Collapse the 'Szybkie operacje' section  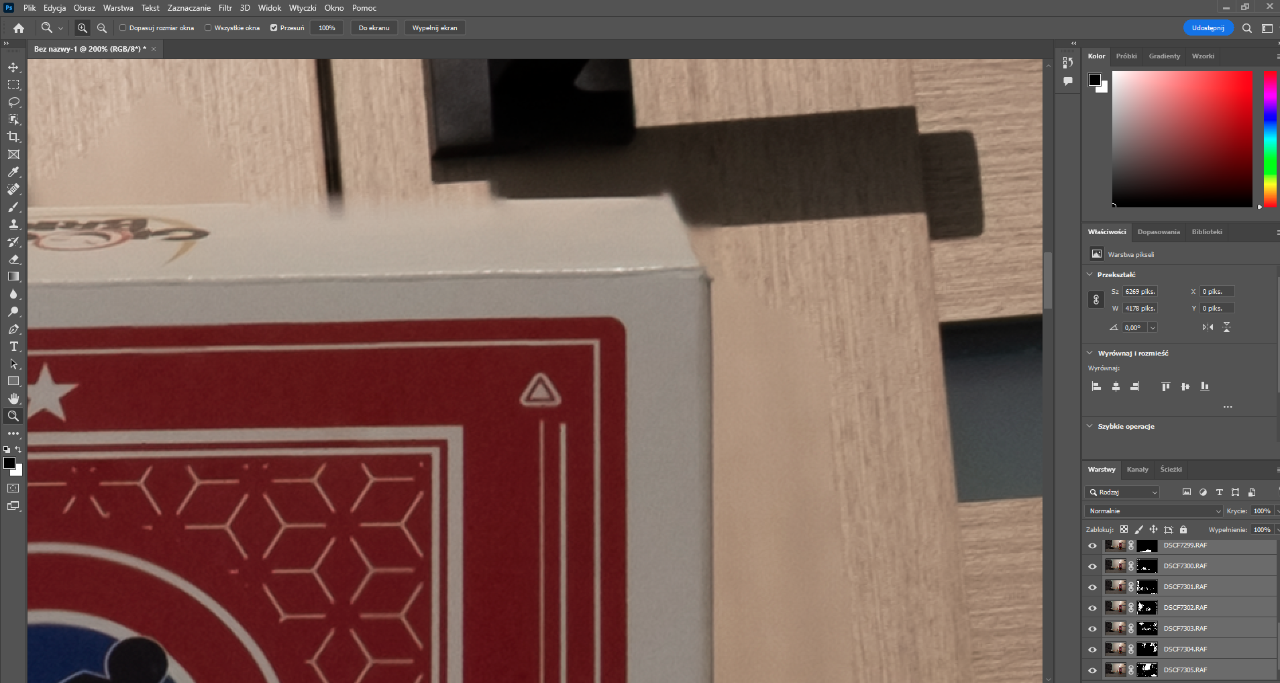click(1089, 426)
